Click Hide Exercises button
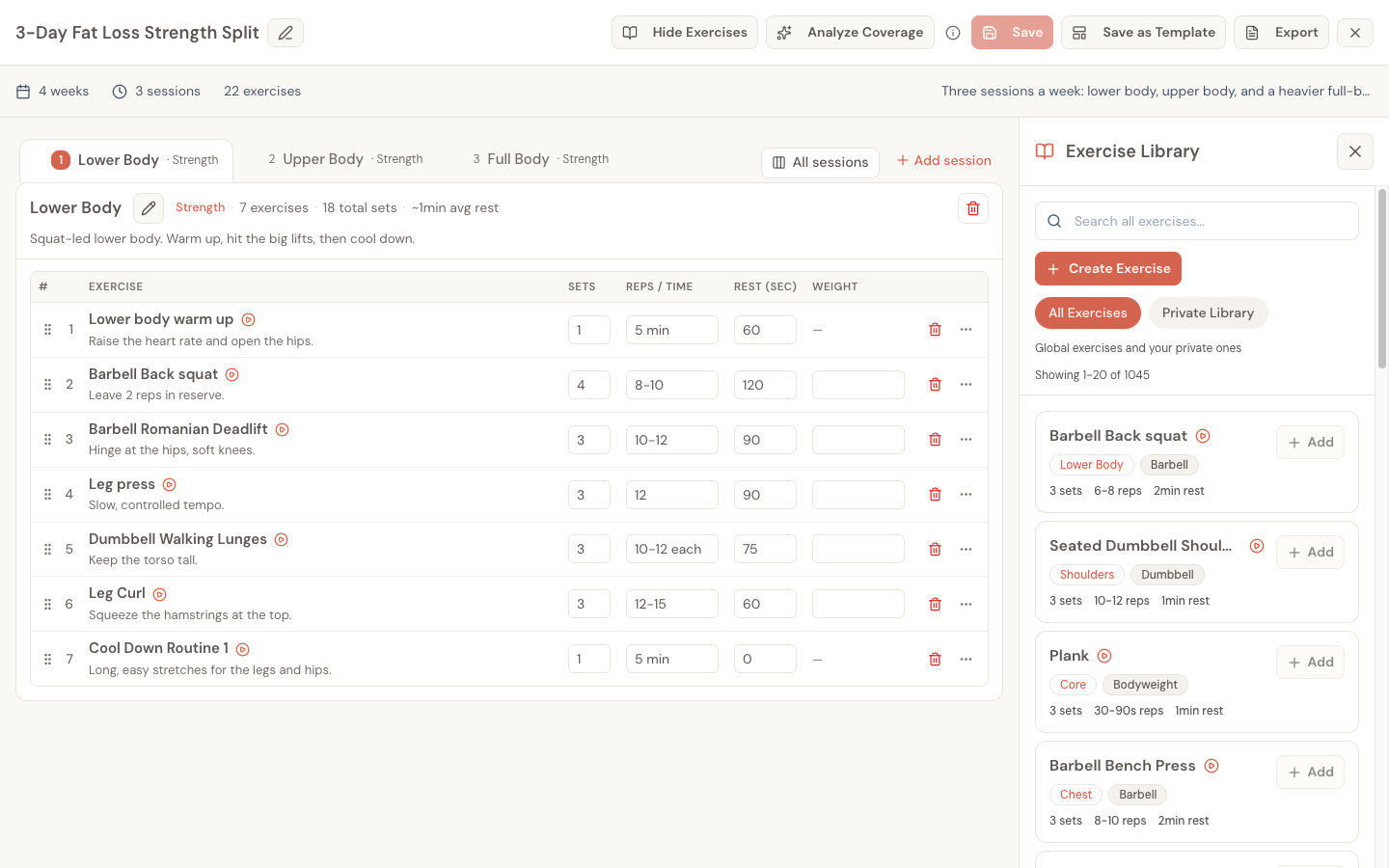Viewport: 1389px width, 868px height. [685, 33]
